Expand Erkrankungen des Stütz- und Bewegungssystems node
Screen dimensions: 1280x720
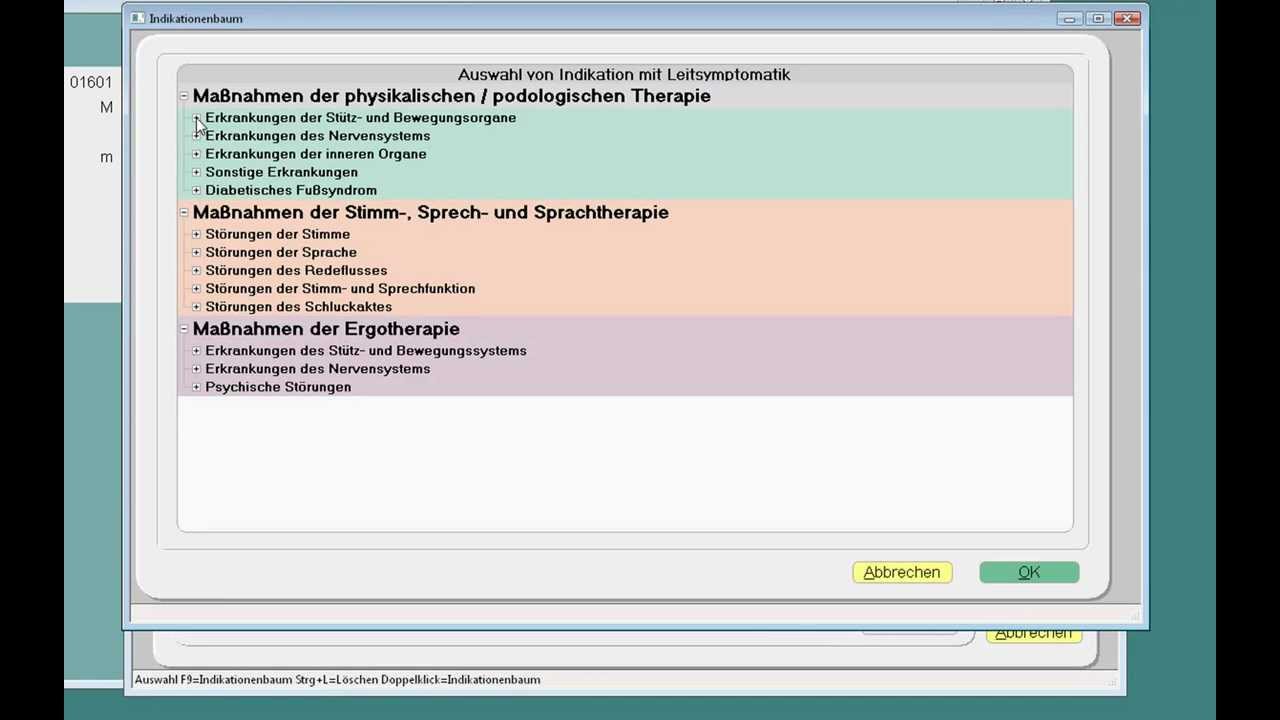click(196, 350)
